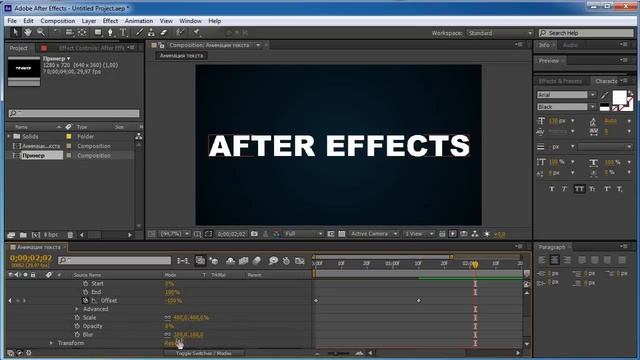
Task: Click interpret footage icon in Project panel
Action: [11, 235]
